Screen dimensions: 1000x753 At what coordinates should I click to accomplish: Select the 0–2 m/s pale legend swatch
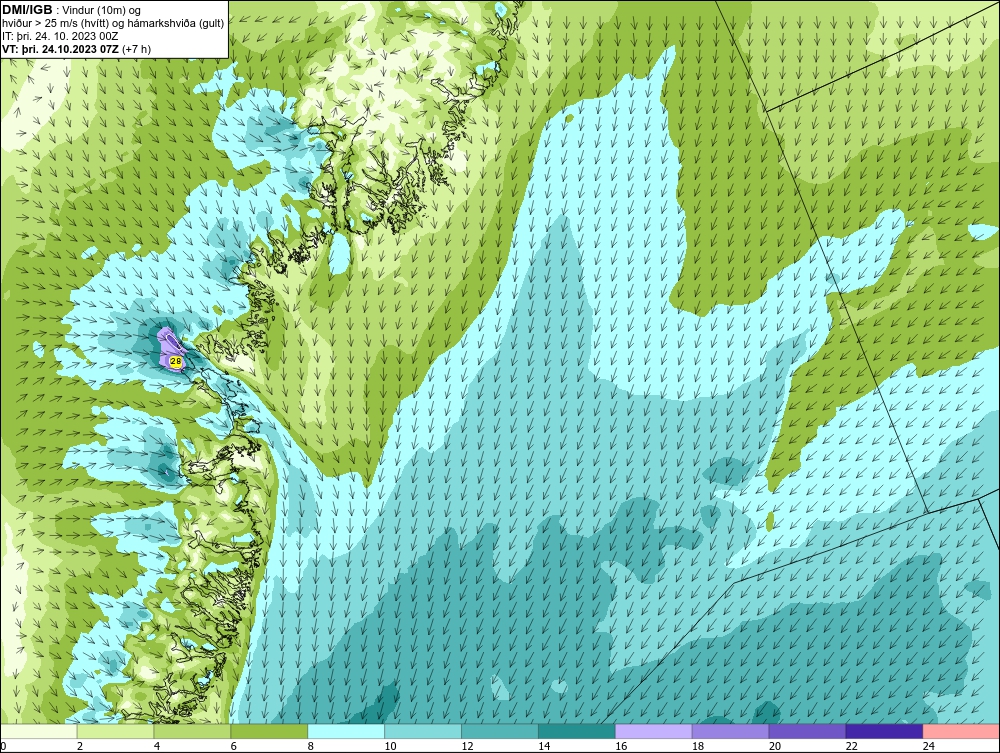coord(39,731)
